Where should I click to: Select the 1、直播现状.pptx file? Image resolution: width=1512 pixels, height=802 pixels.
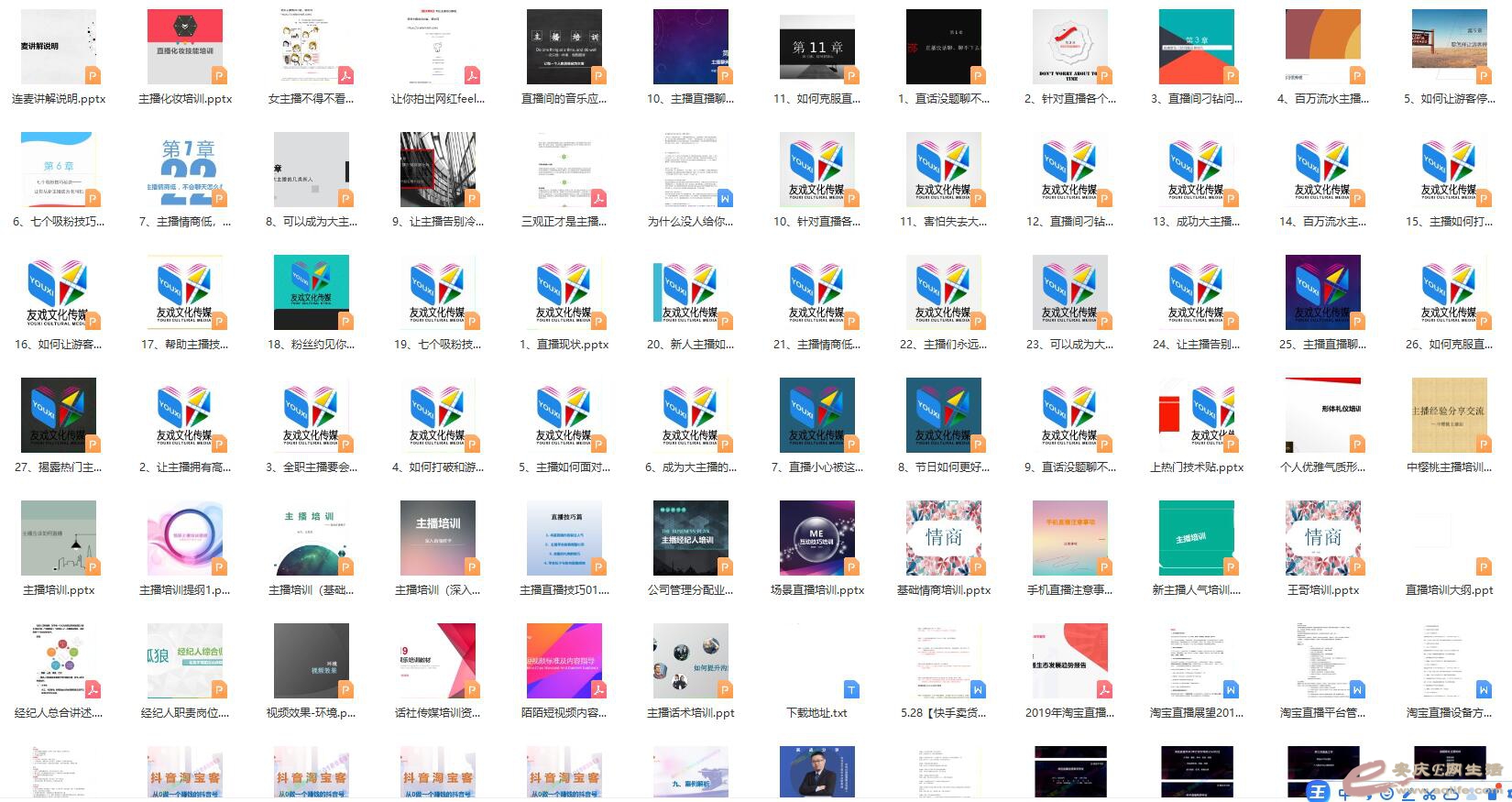point(564,293)
